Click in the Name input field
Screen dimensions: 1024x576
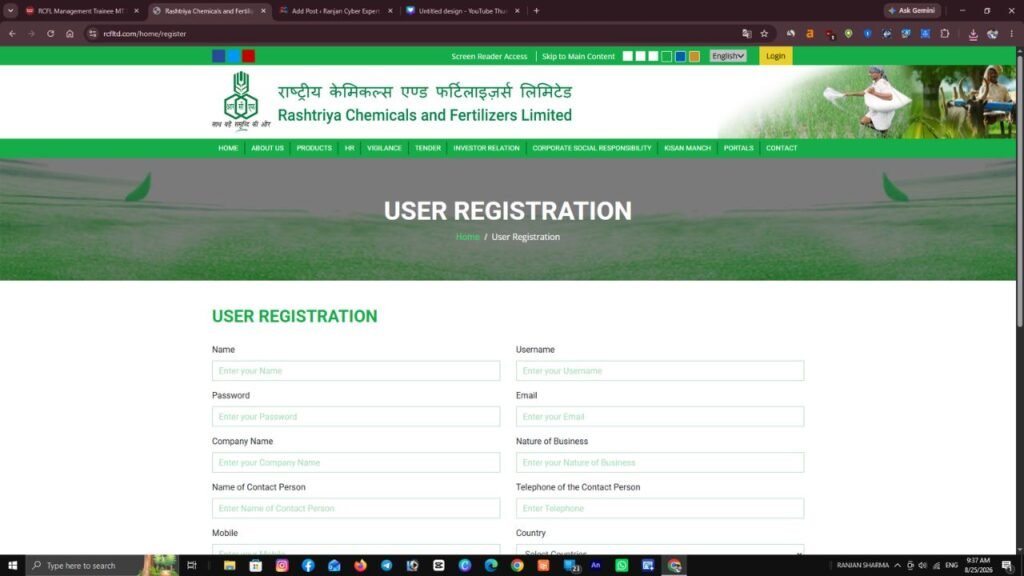tap(356, 371)
